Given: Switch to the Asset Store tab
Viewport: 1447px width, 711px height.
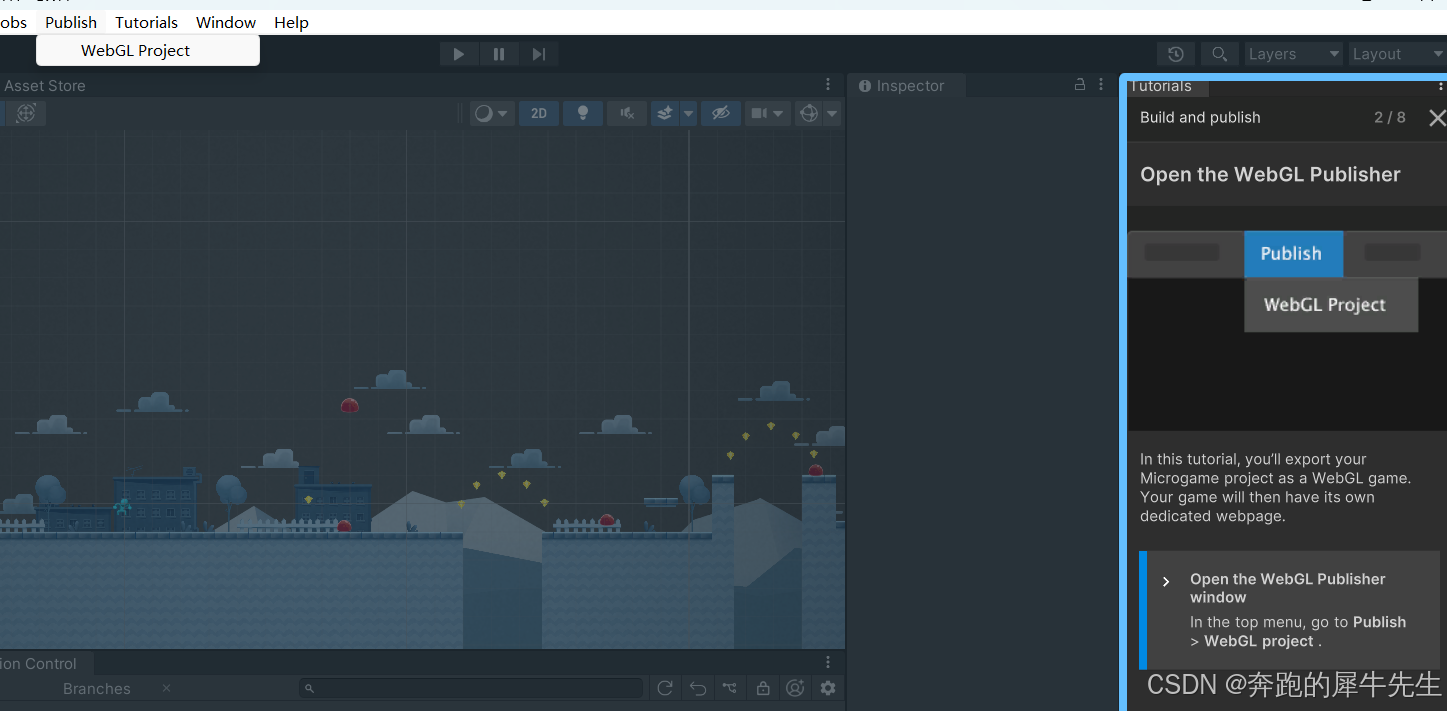Looking at the screenshot, I should [x=44, y=86].
